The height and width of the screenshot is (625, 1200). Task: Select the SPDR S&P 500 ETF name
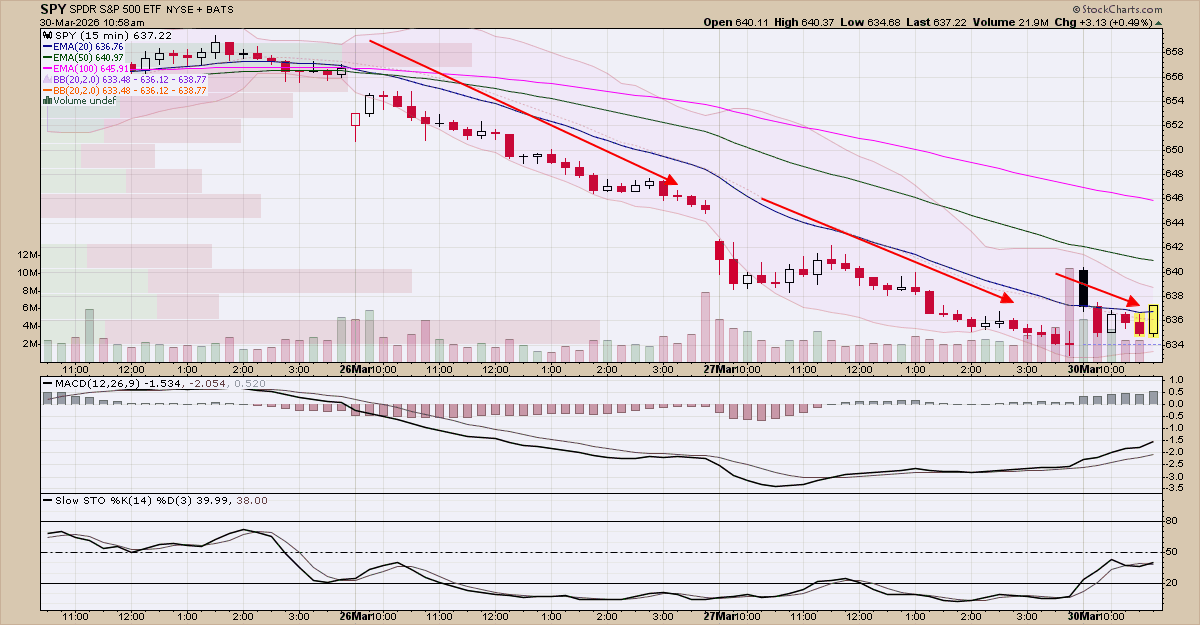(115, 9)
